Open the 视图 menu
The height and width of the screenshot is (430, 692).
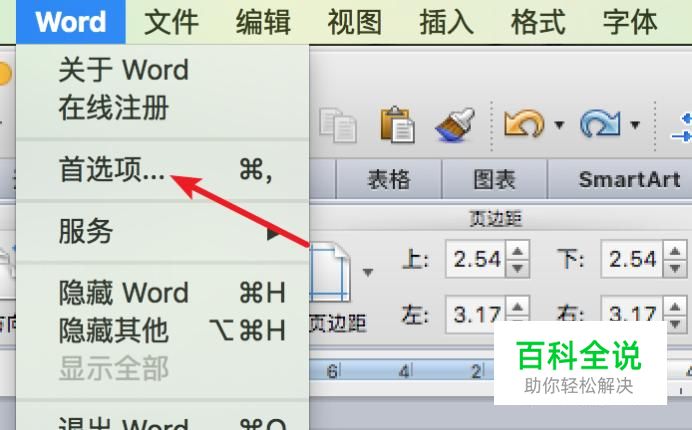coord(355,22)
